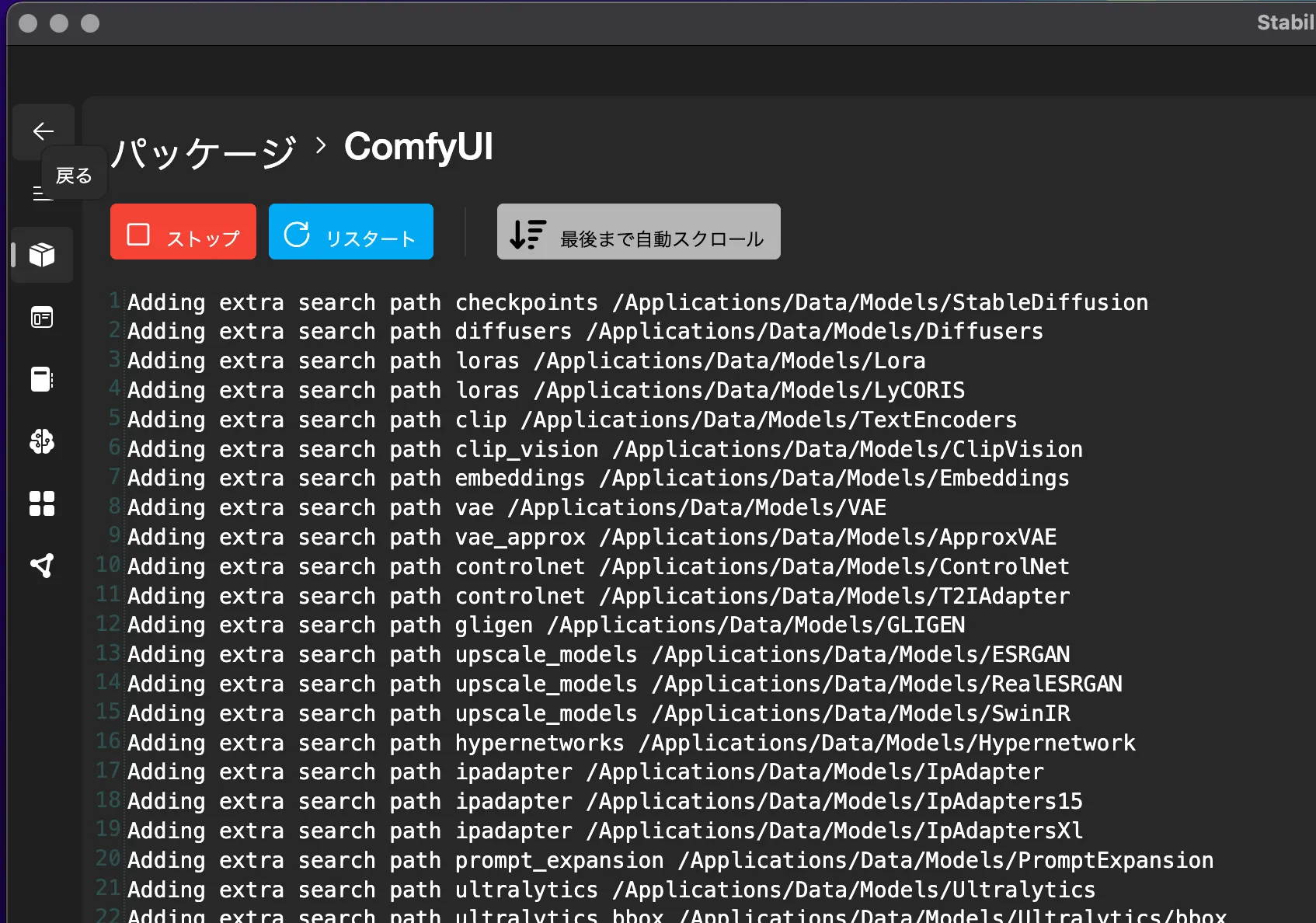The image size is (1316, 923).
Task: Click the window close button
Action: [x=28, y=23]
